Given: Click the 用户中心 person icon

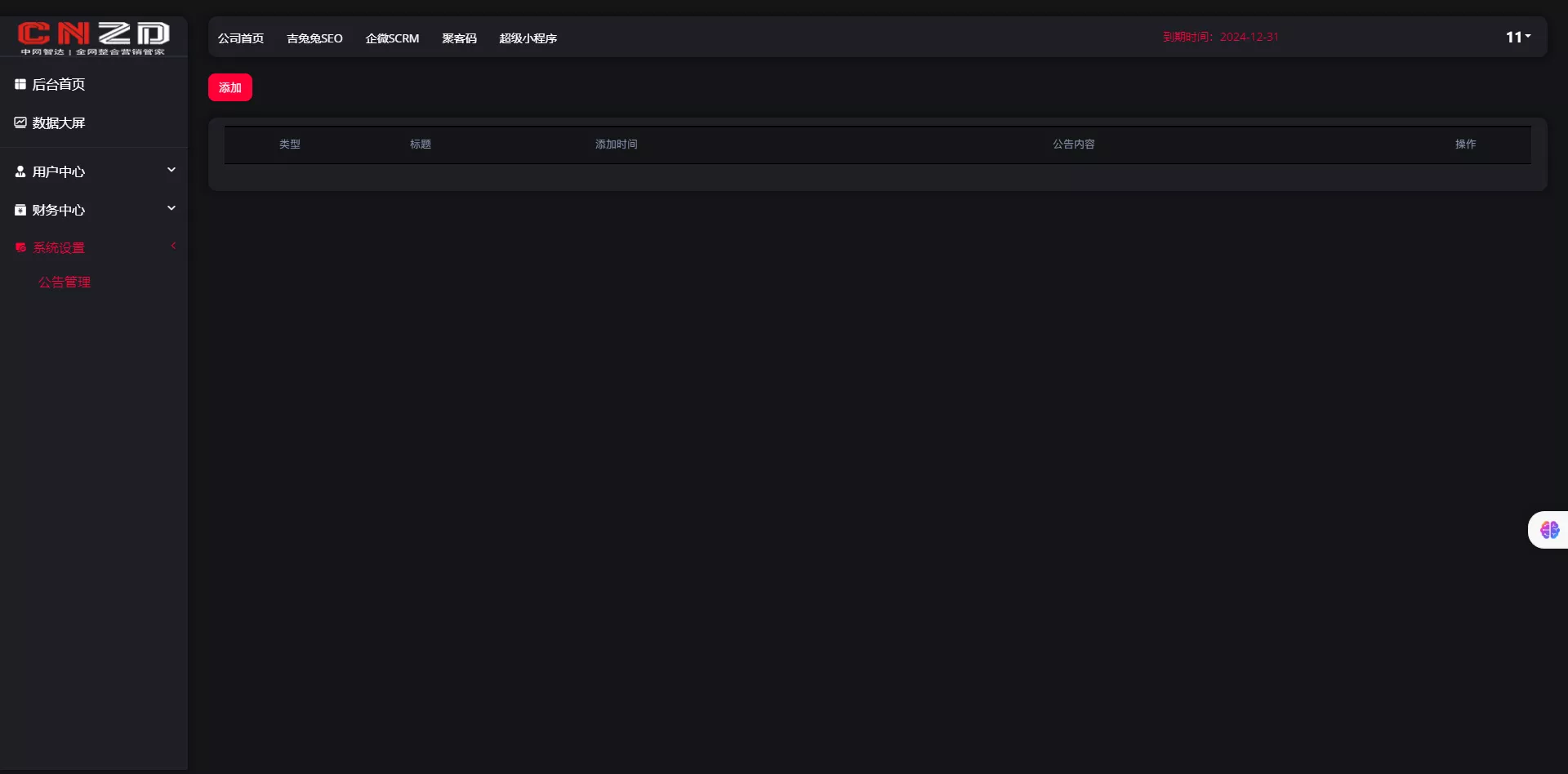Looking at the screenshot, I should pyautogui.click(x=20, y=171).
